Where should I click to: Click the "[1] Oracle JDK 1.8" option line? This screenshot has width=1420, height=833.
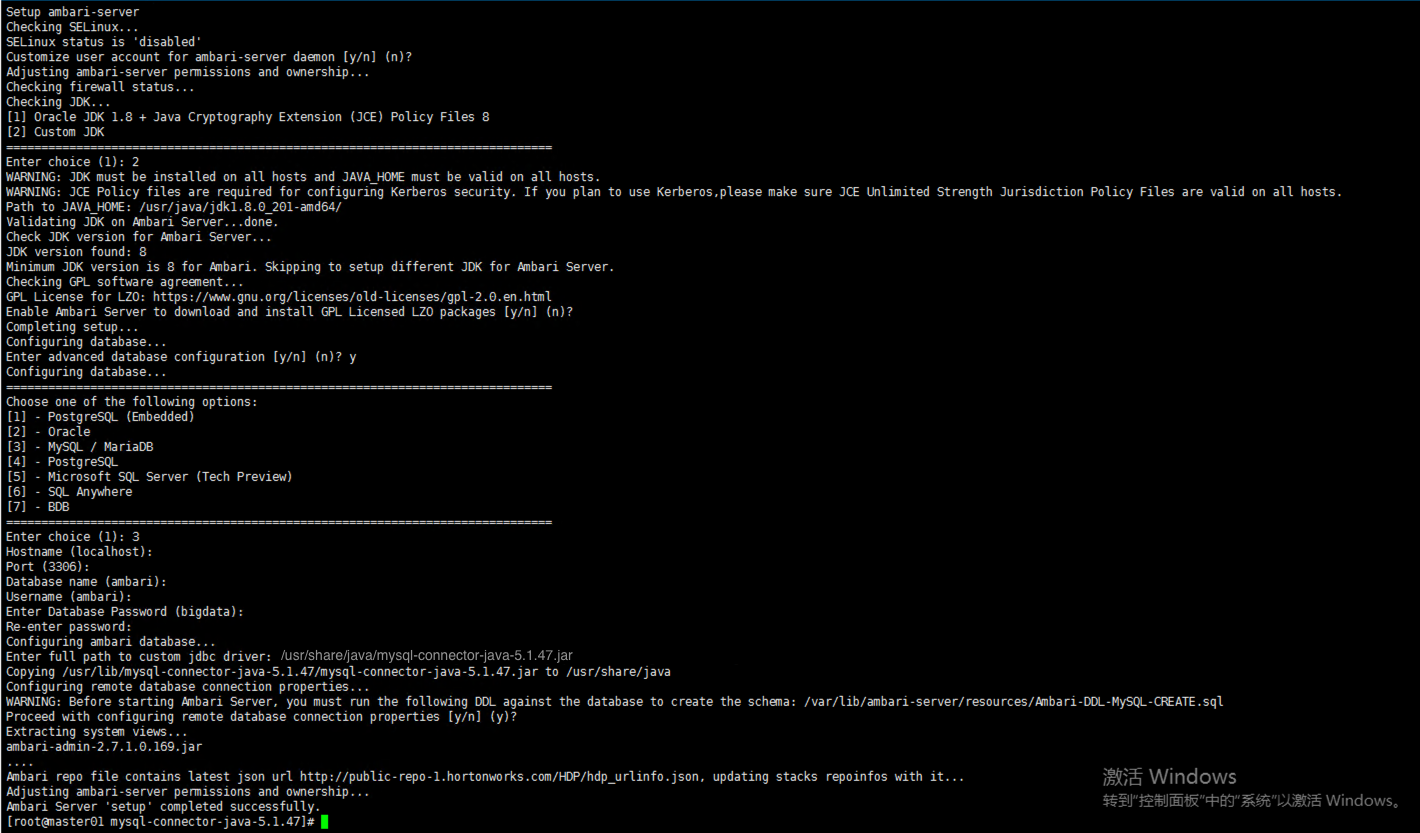(x=247, y=117)
